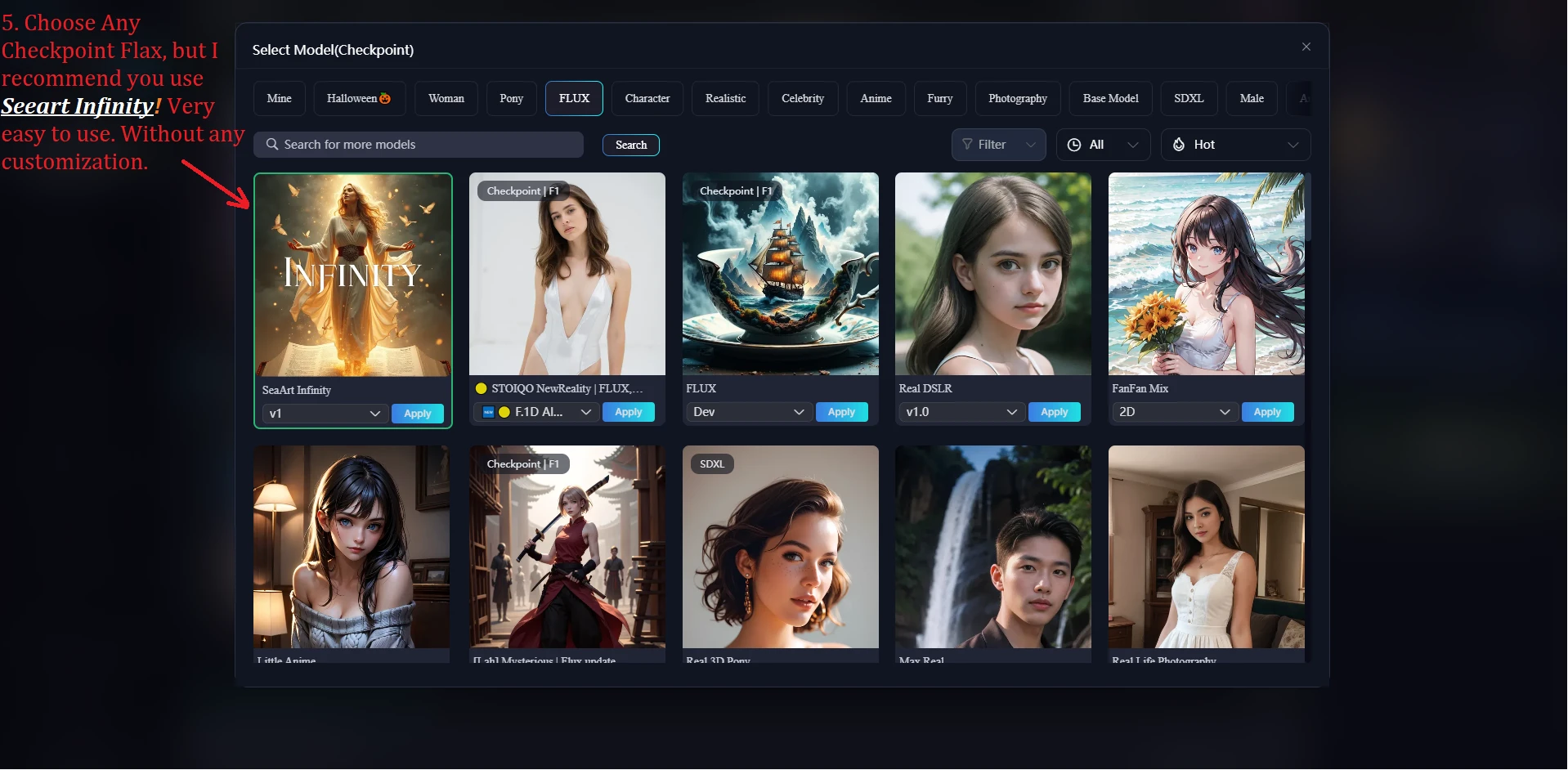The image size is (1568, 770).
Task: Click the Checkpoint | F1 badge on STOIQO
Action: pos(523,191)
